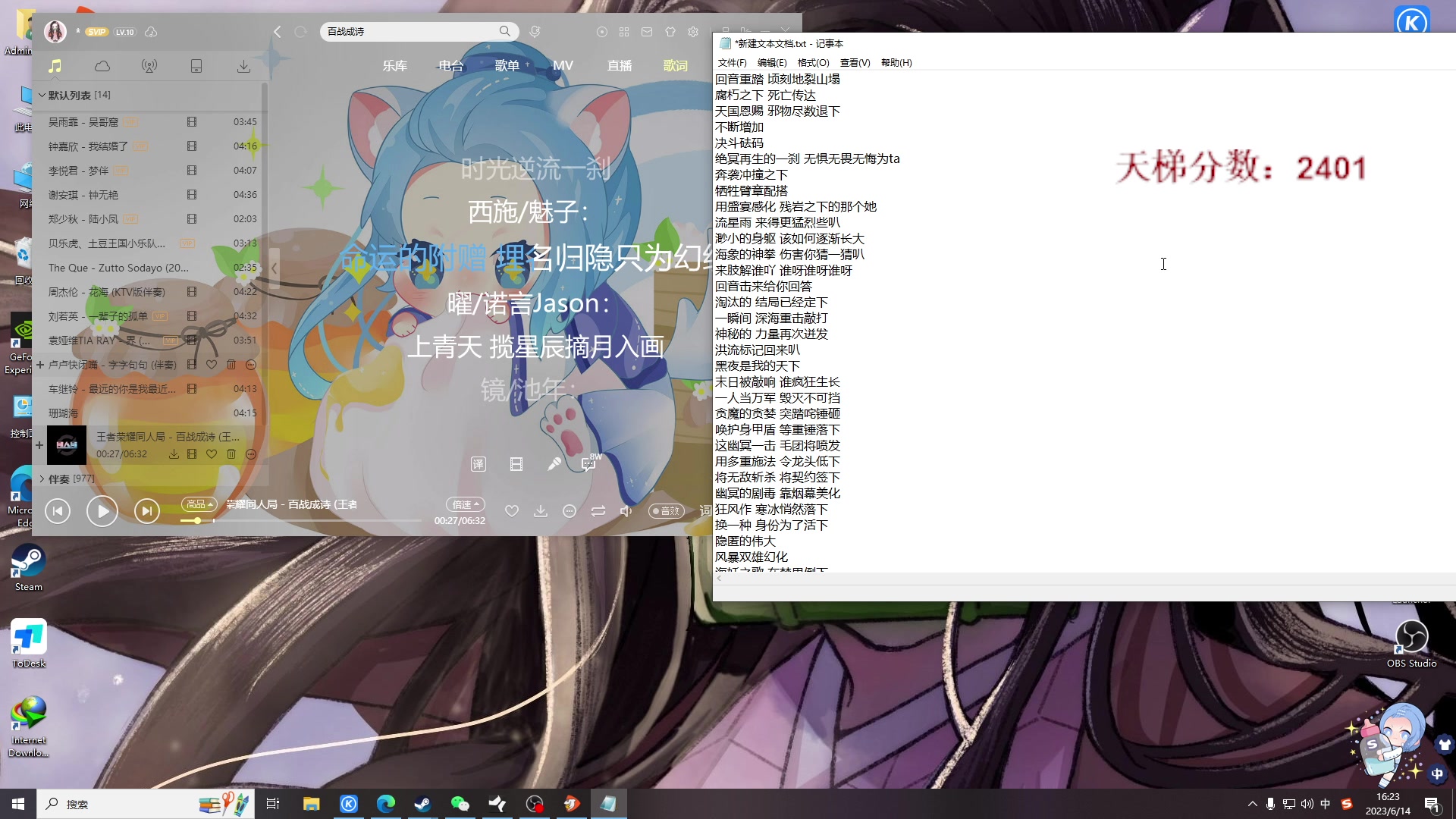
Task: Collapse the 默认列表 playlist
Action: pyautogui.click(x=42, y=95)
